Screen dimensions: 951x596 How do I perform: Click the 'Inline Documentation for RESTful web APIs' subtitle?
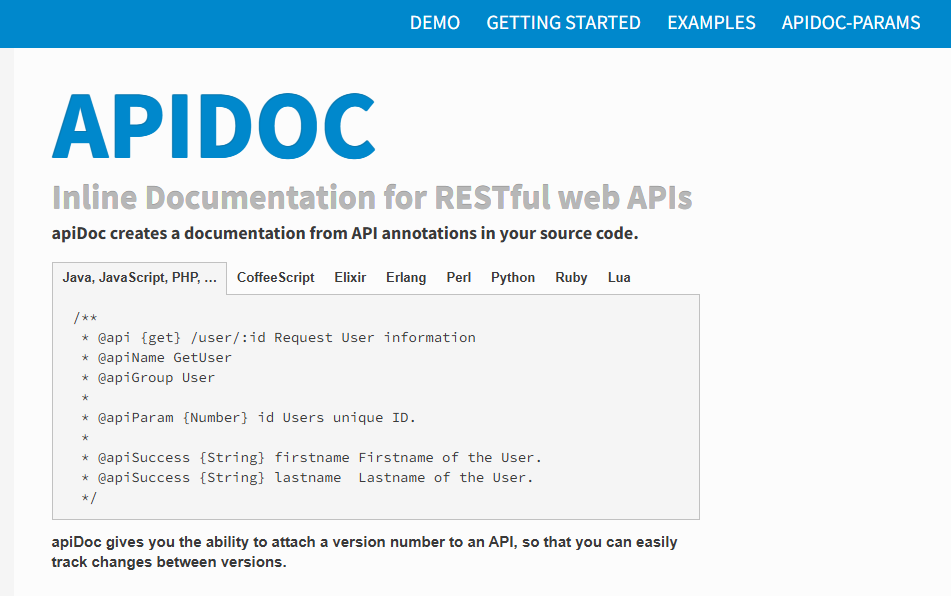point(372,198)
